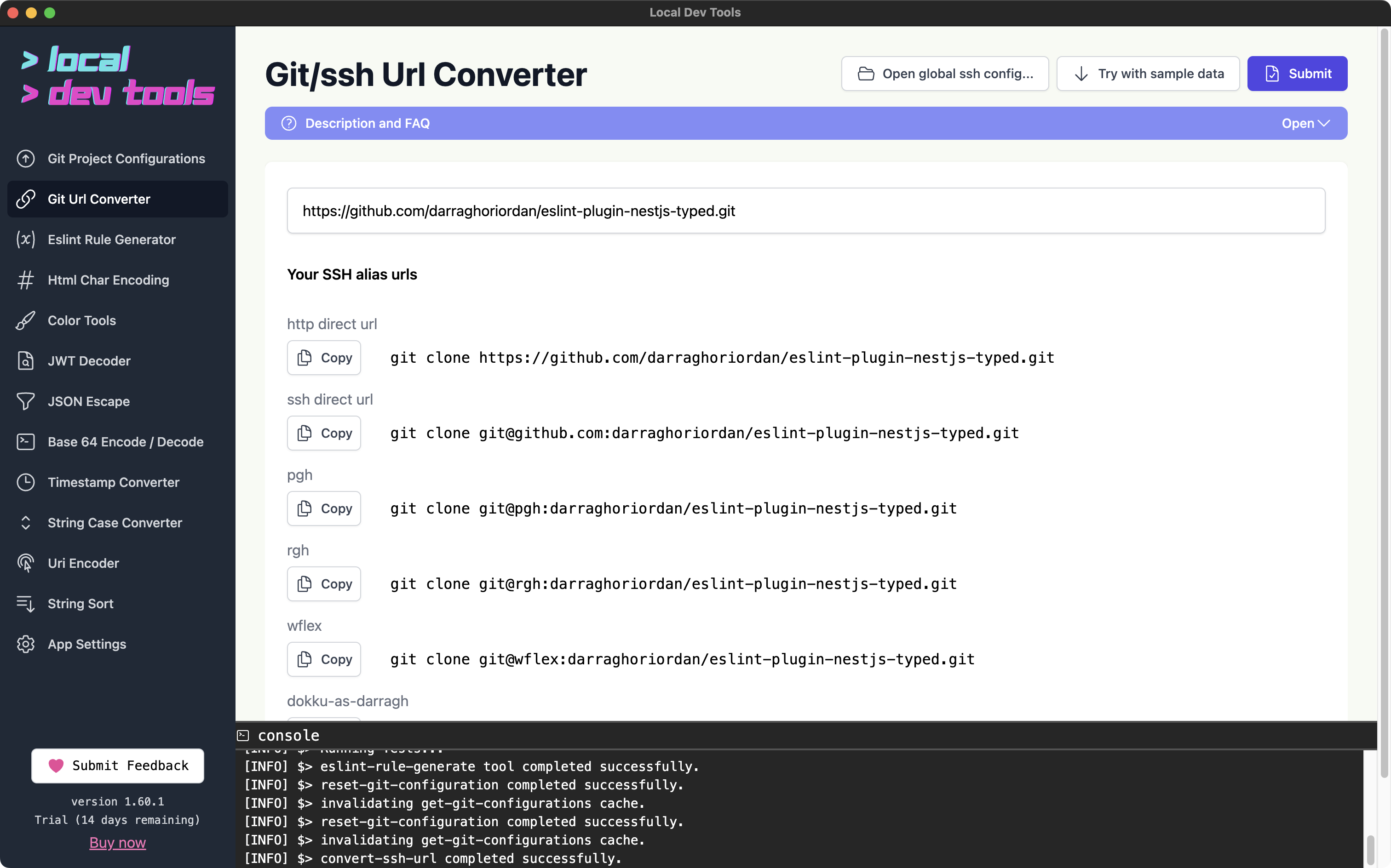Follow the Buy now link

[x=118, y=843]
